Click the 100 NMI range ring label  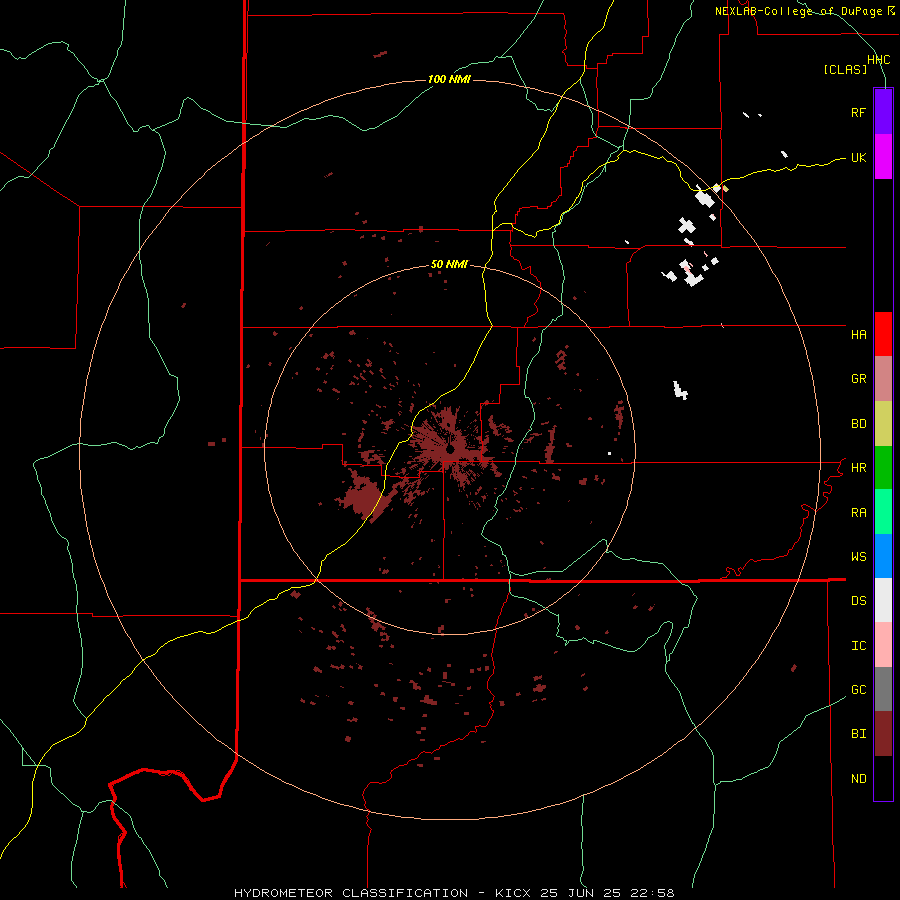pyautogui.click(x=449, y=79)
